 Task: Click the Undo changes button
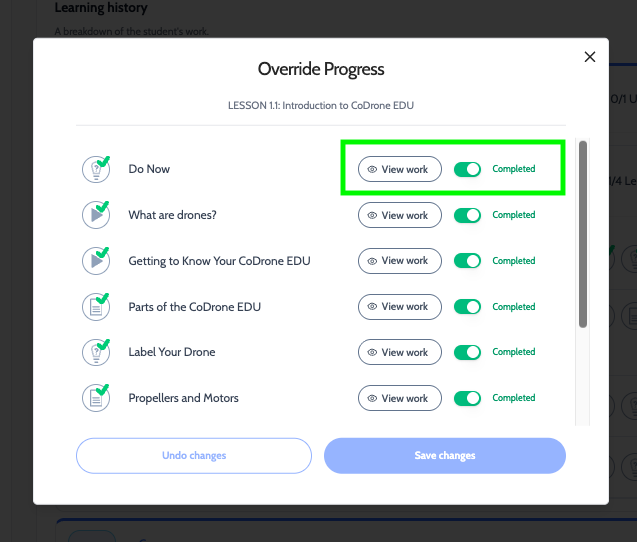pos(194,456)
